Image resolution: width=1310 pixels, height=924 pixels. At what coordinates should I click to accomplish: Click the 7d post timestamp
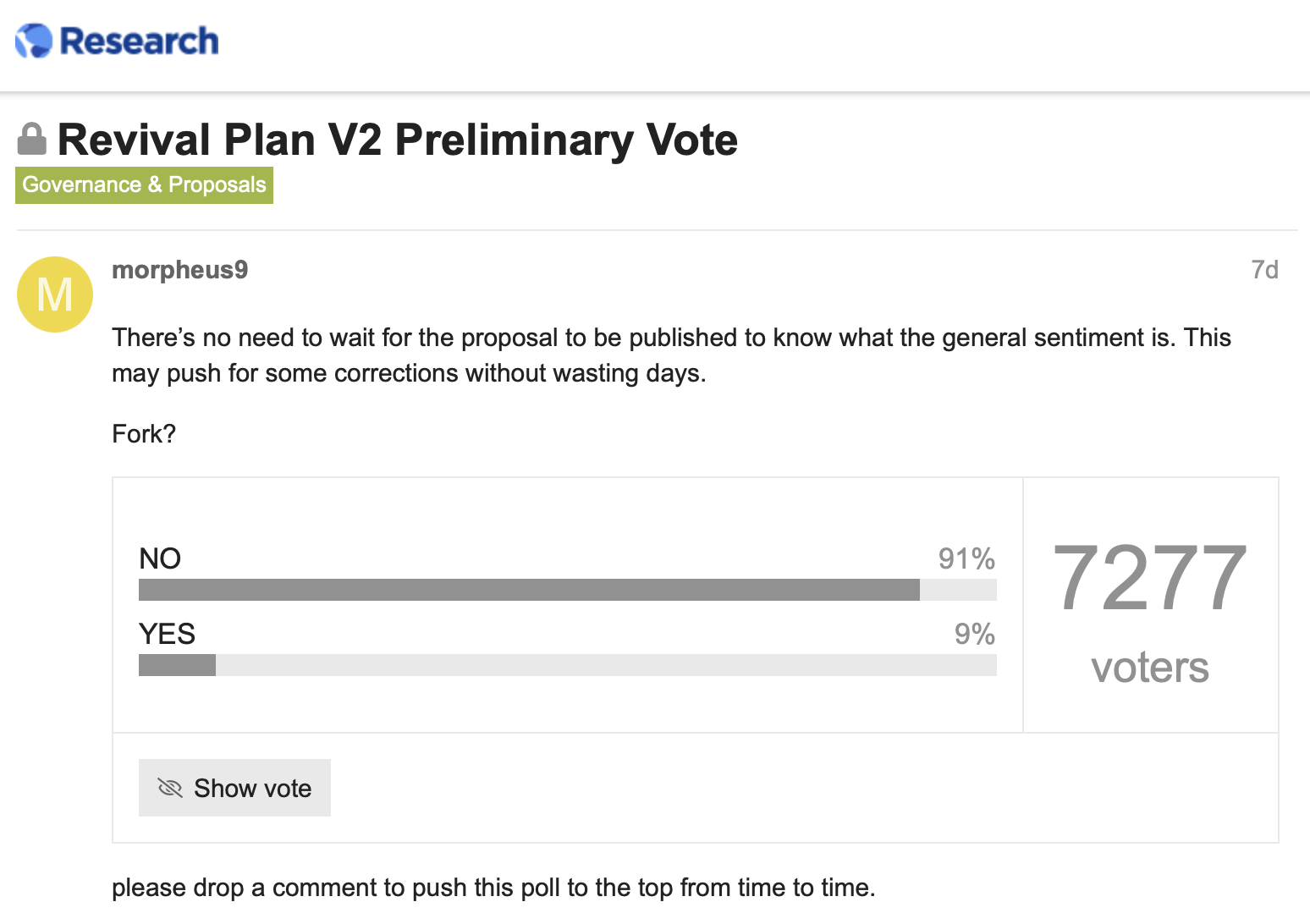click(1264, 270)
